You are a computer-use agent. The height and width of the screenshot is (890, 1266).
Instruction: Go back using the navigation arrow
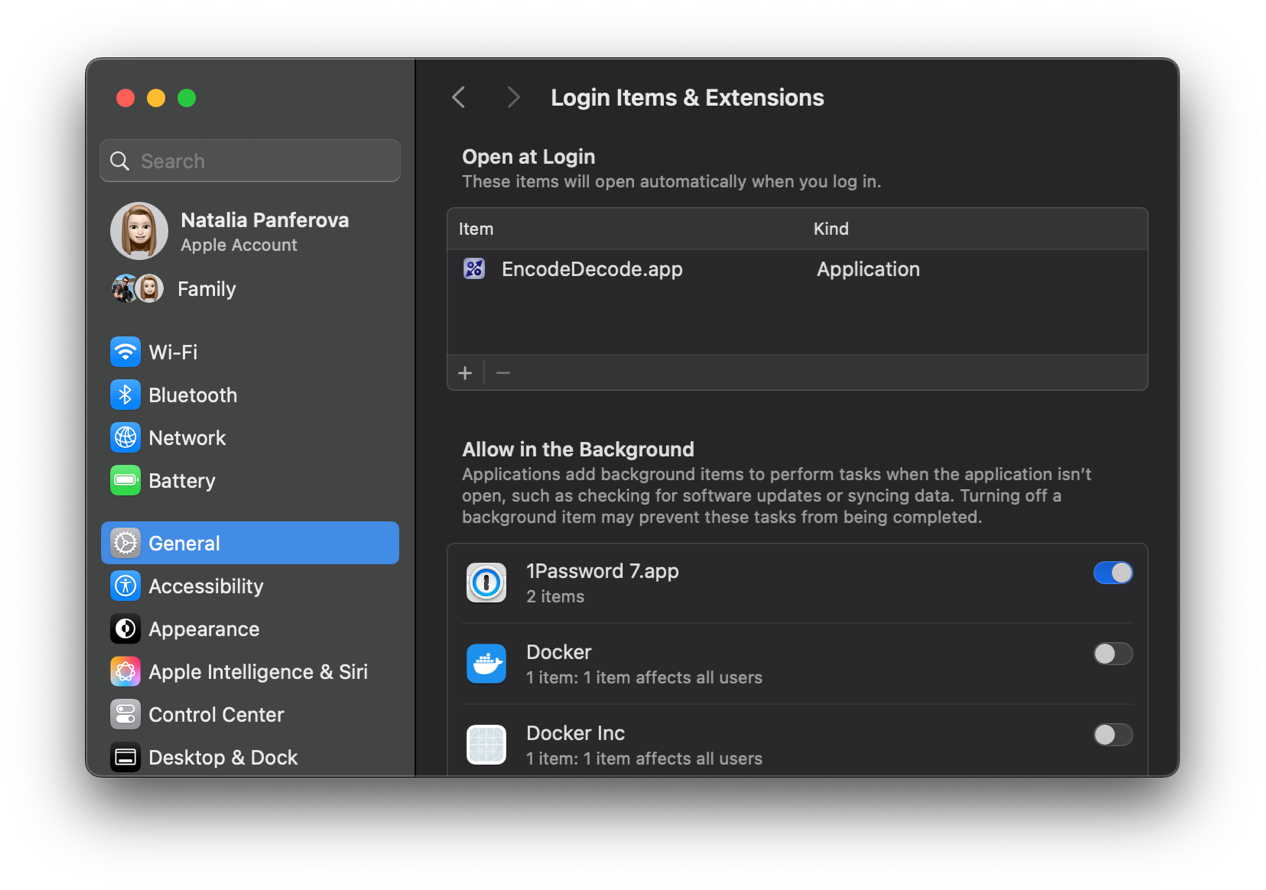click(458, 97)
